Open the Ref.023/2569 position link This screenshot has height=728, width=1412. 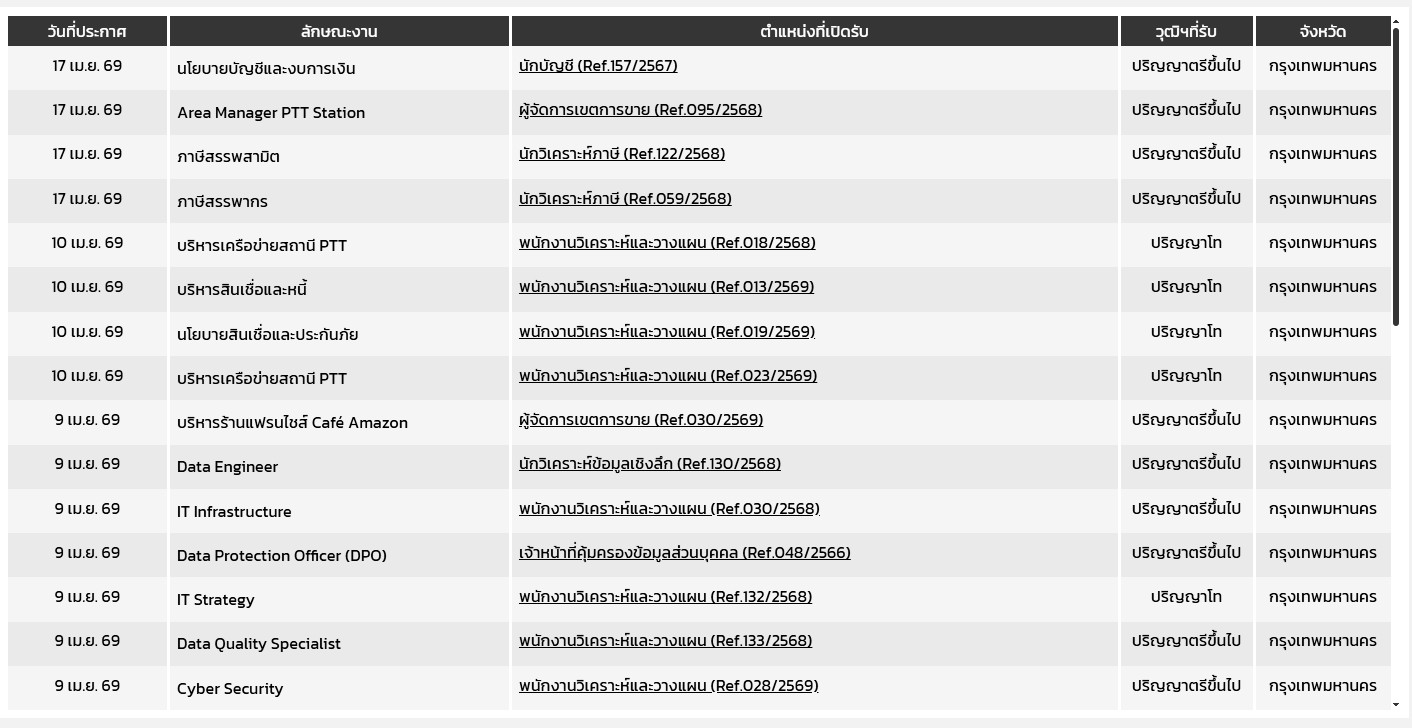(x=668, y=376)
